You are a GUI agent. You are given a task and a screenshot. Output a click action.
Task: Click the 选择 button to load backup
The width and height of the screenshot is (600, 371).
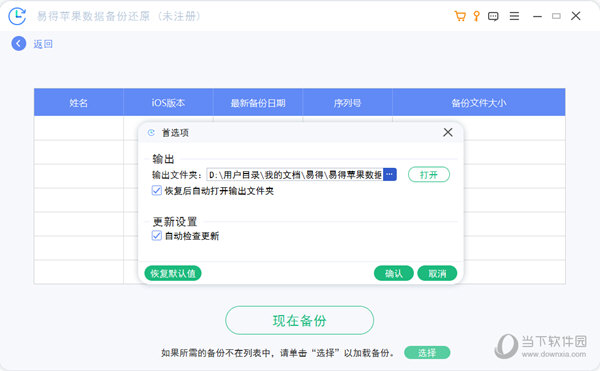[427, 352]
